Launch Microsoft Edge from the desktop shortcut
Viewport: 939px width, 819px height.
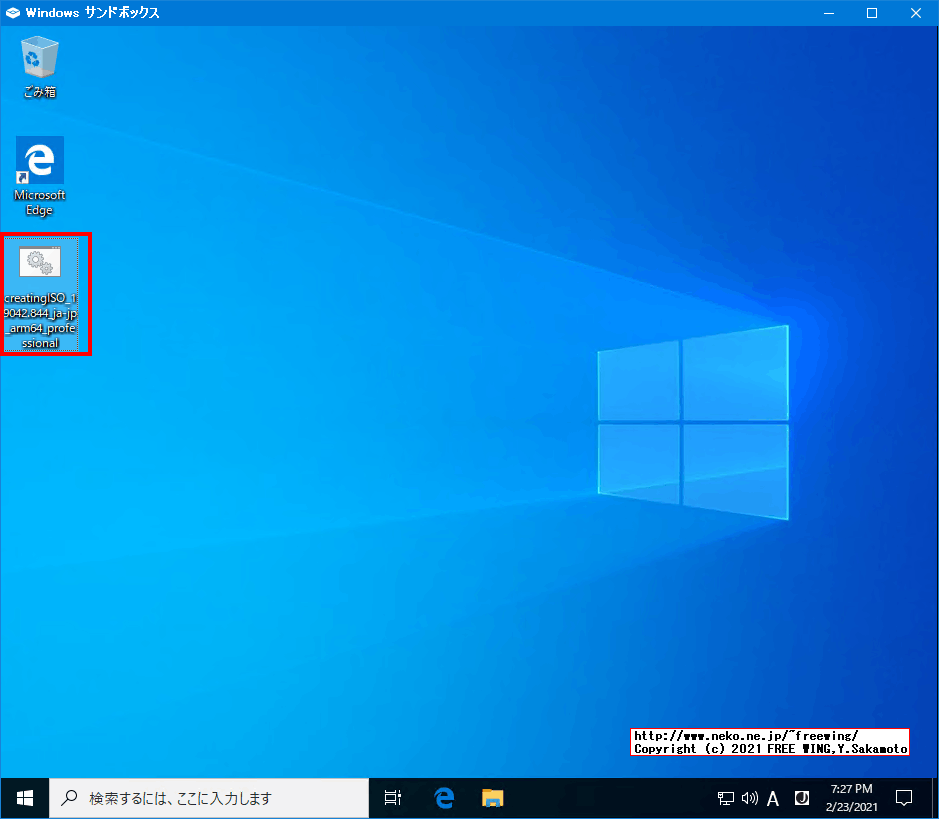tap(38, 165)
